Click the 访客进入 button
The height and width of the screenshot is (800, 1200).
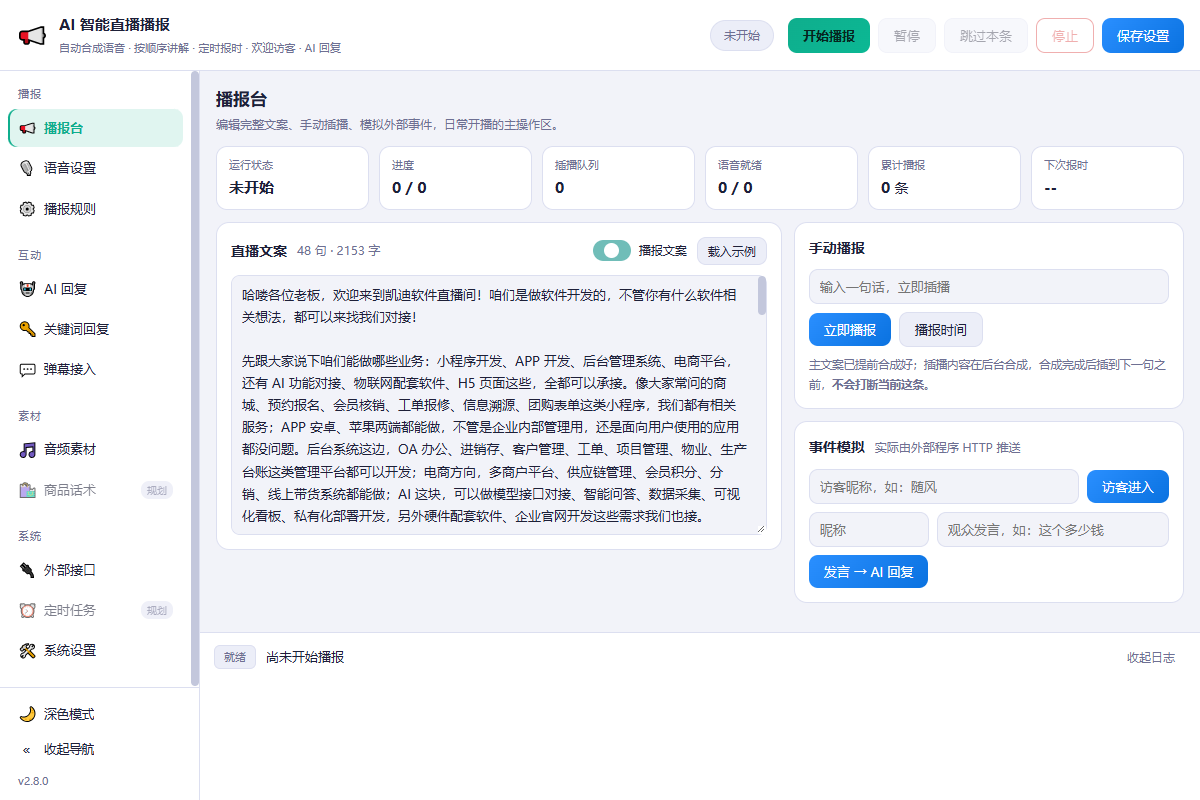tap(1128, 487)
